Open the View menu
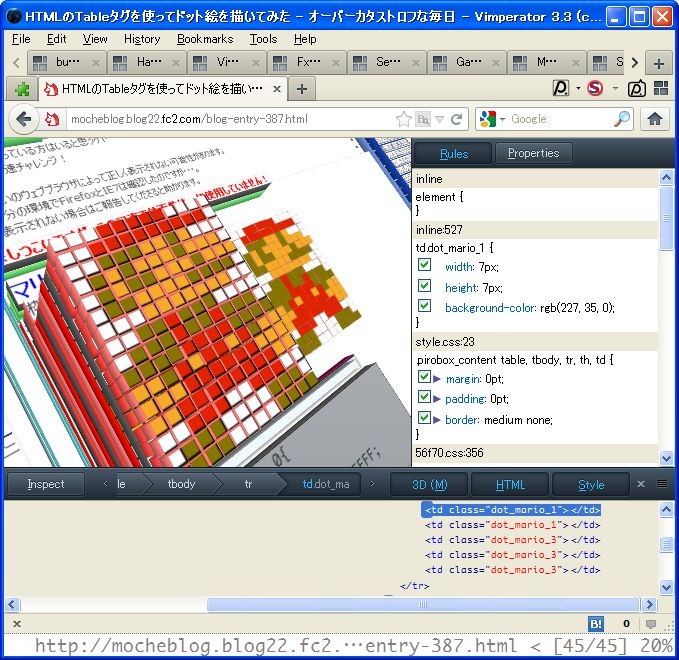Screen dimensions: 679x660 pyautogui.click(x=95, y=39)
